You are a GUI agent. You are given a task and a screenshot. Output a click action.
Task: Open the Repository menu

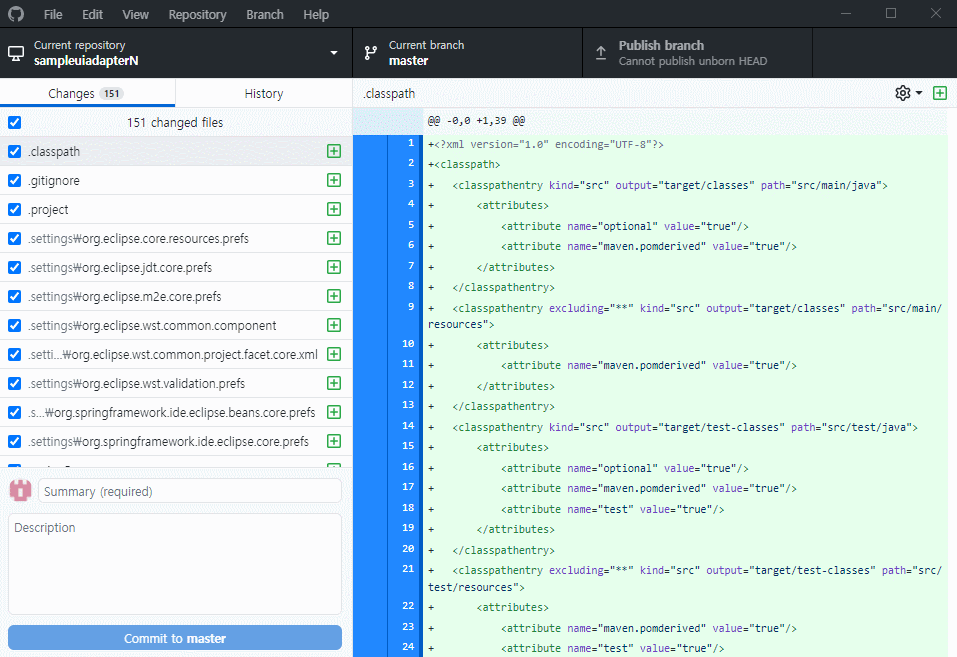coord(197,14)
